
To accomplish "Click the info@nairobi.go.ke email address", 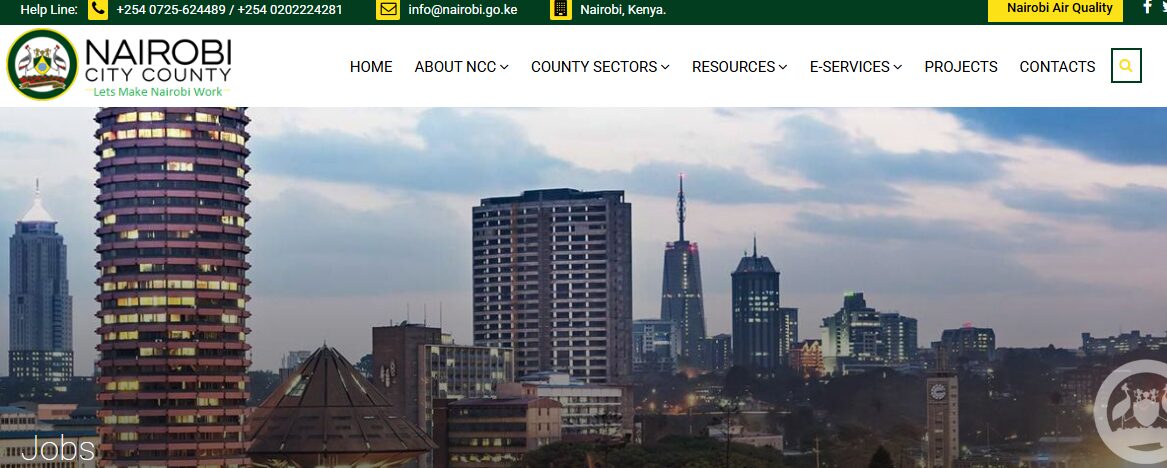I will point(462,10).
